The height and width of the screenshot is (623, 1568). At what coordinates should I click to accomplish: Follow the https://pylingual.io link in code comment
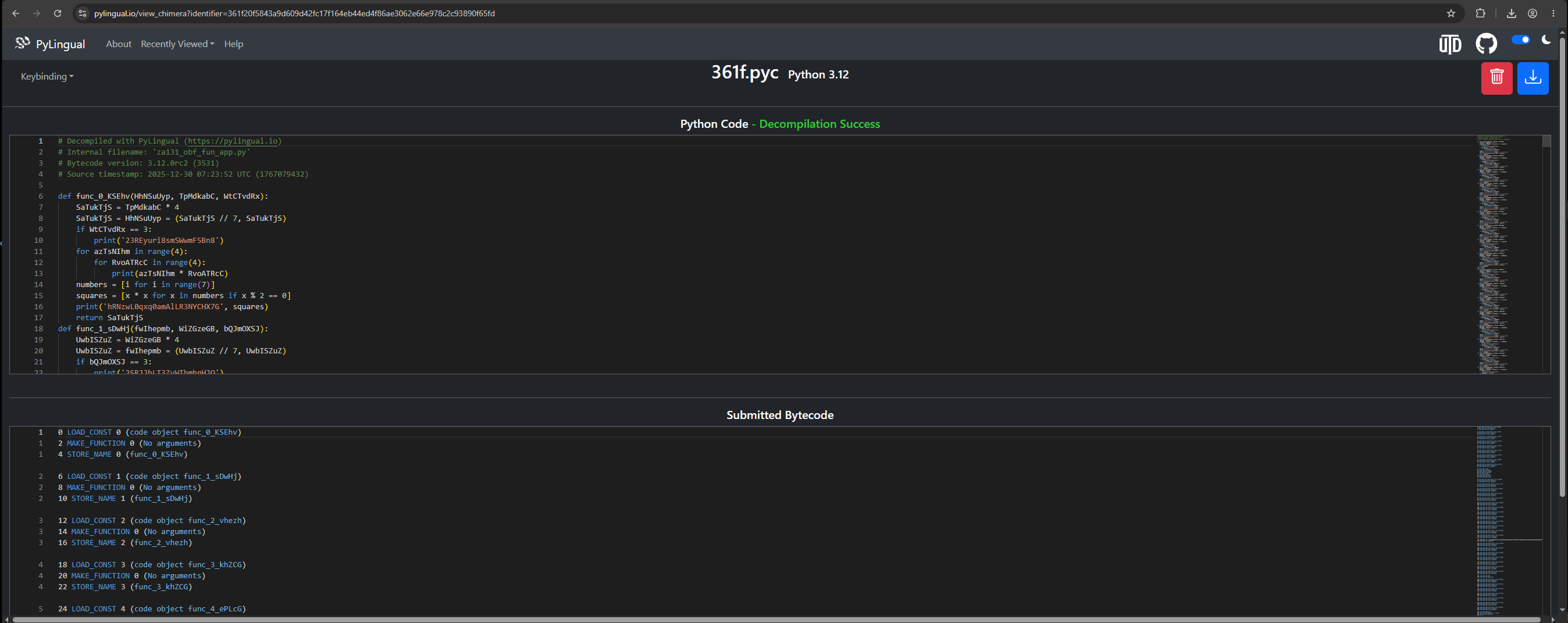[x=233, y=141]
